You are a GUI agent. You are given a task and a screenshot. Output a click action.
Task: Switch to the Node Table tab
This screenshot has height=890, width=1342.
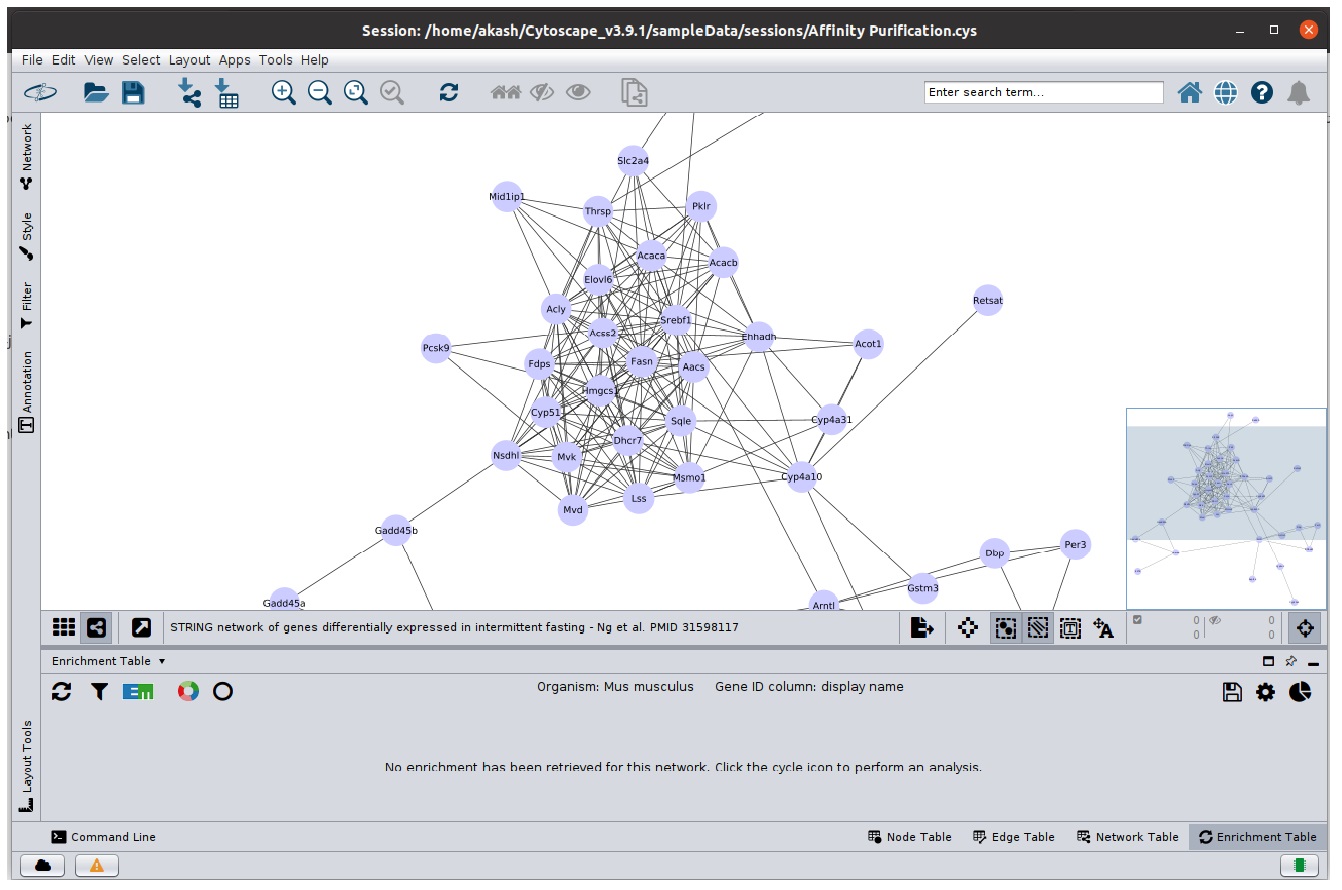tap(909, 837)
